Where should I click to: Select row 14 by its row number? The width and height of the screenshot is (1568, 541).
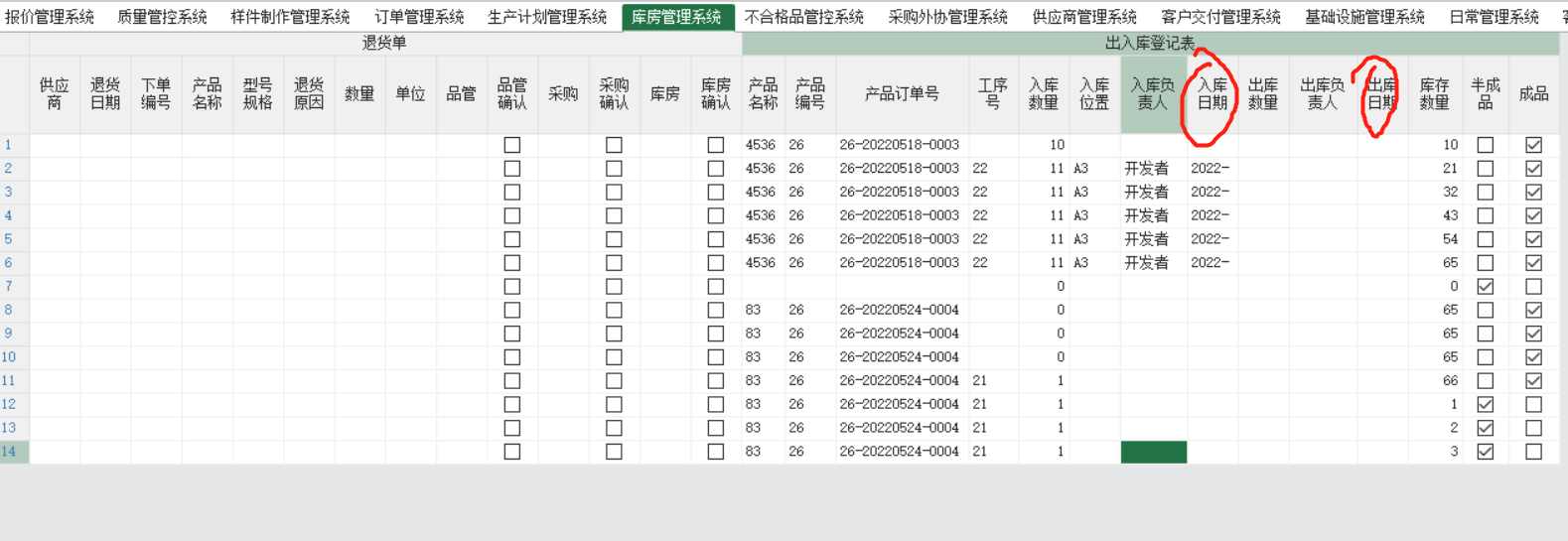[9, 452]
